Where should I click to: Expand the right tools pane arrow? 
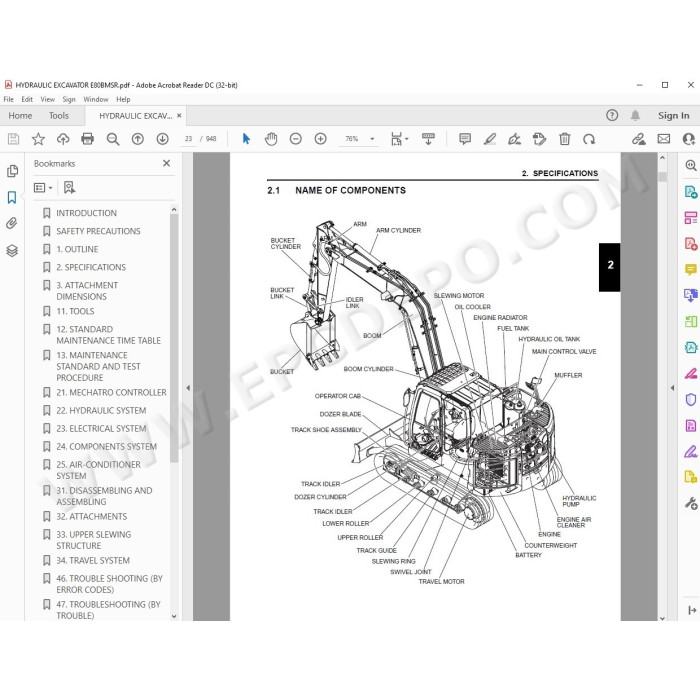point(672,388)
